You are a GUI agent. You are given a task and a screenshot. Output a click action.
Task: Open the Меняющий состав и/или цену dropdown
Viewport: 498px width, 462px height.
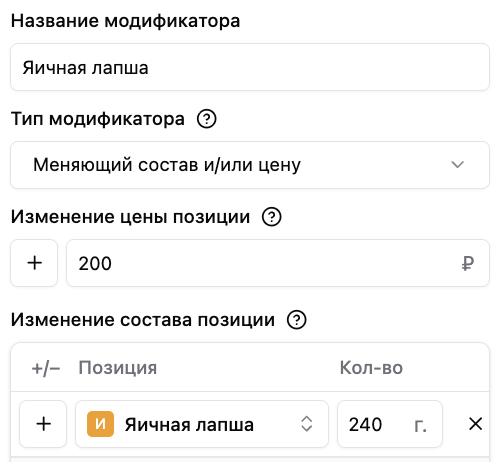[x=250, y=165]
